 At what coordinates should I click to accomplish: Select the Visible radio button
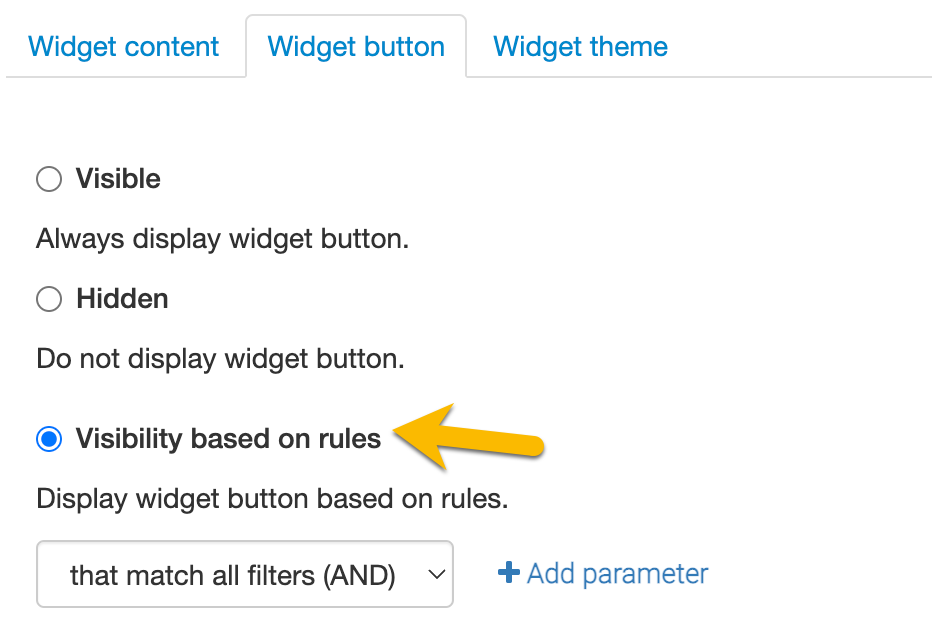coord(48,179)
